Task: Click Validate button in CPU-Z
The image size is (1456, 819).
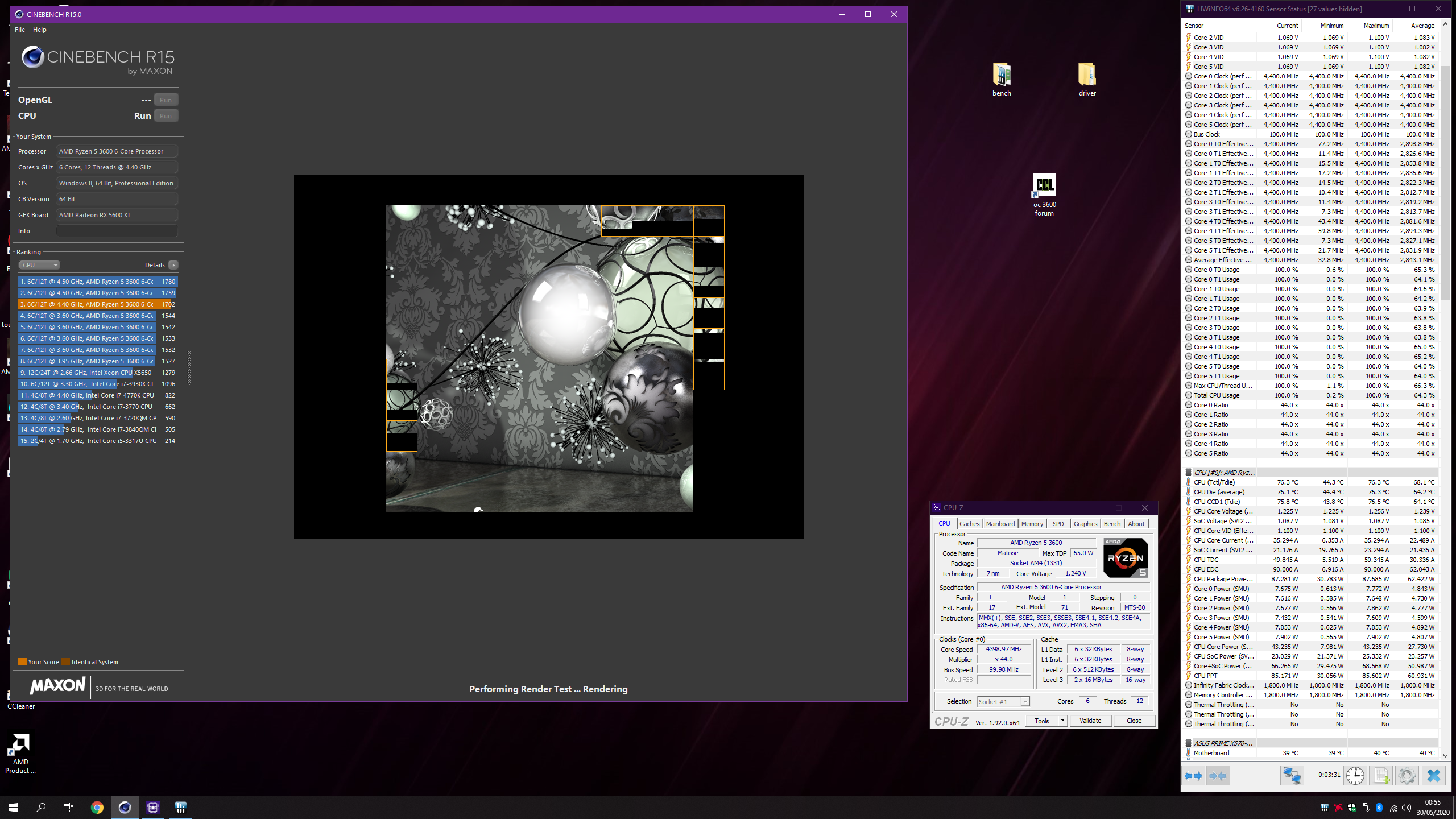Action: point(1090,721)
